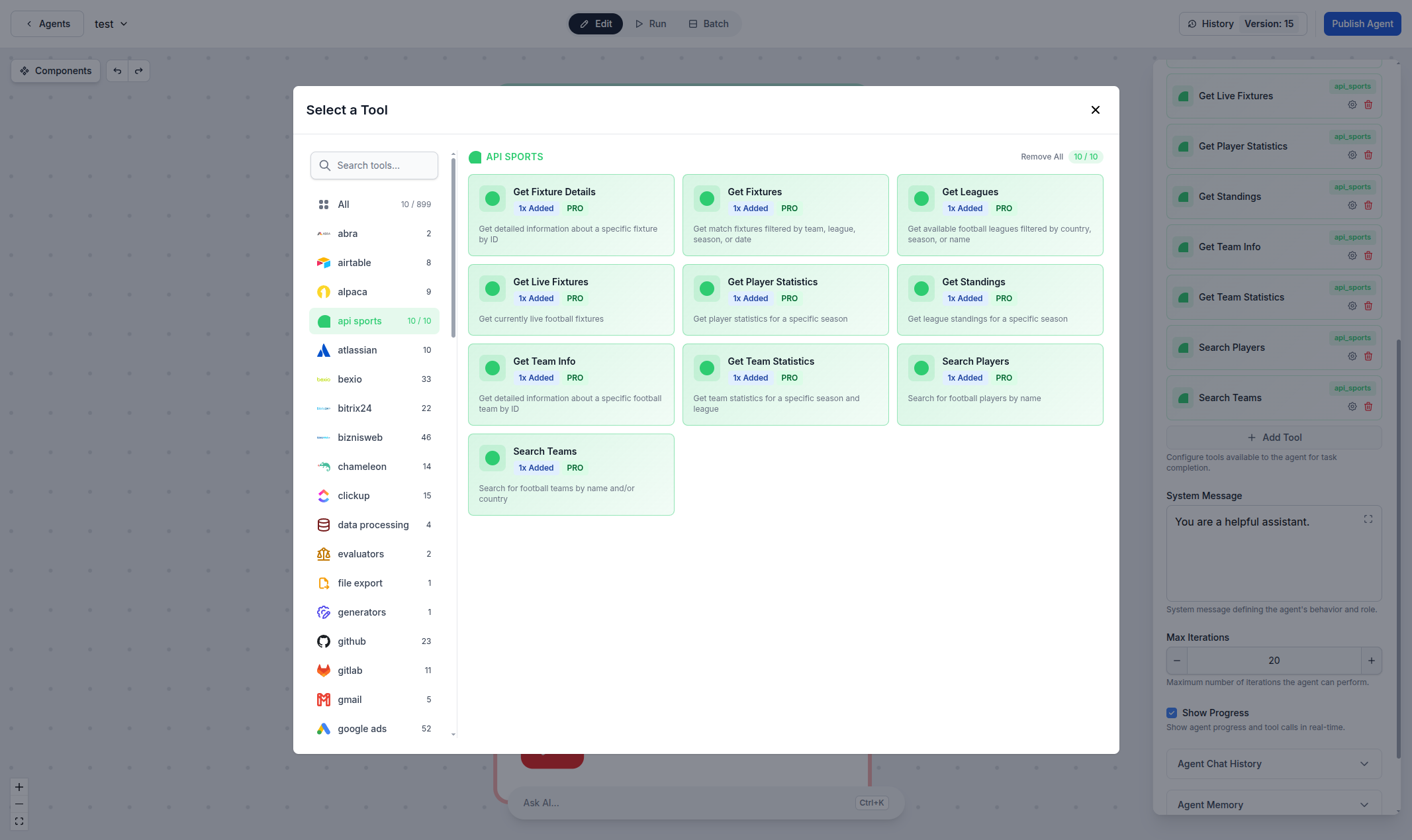The width and height of the screenshot is (1412, 840).
Task: Disable the Show Progress checkbox
Action: tap(1172, 712)
